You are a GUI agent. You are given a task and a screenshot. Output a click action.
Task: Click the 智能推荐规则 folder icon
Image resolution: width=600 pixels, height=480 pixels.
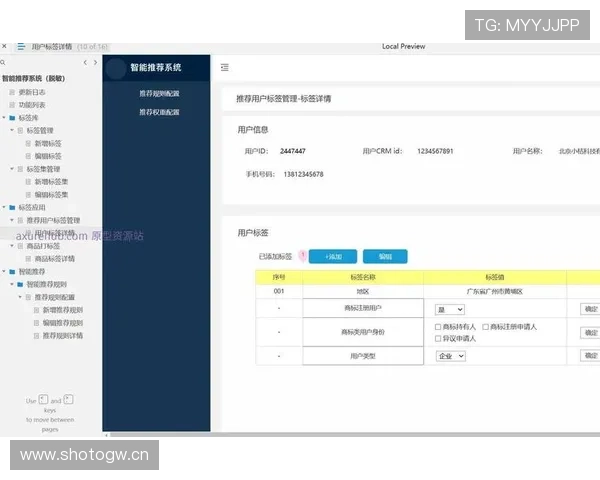[x=20, y=284]
